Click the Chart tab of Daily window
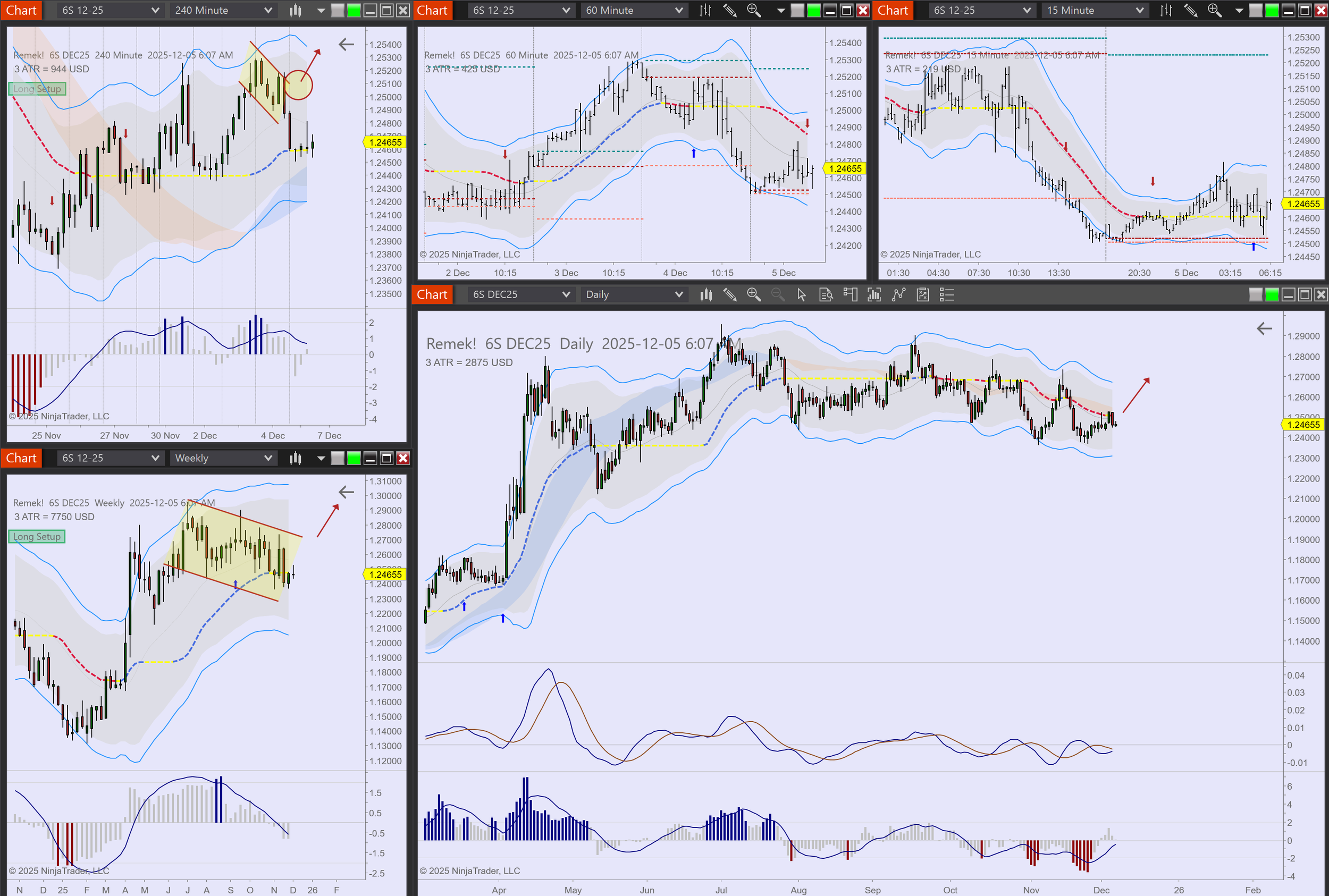The width and height of the screenshot is (1329, 896). [432, 295]
